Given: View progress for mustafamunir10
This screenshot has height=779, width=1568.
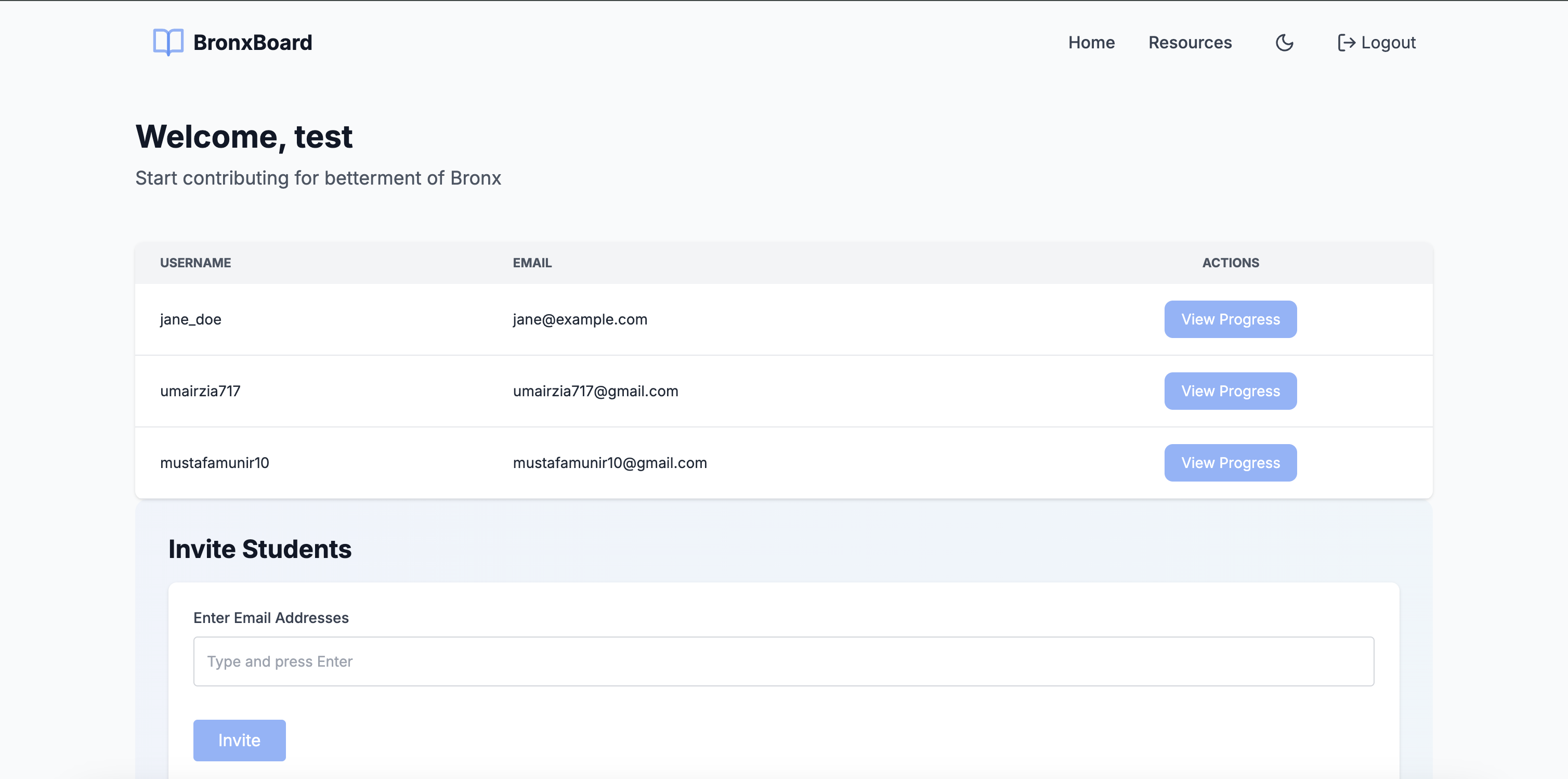Looking at the screenshot, I should click(1230, 463).
